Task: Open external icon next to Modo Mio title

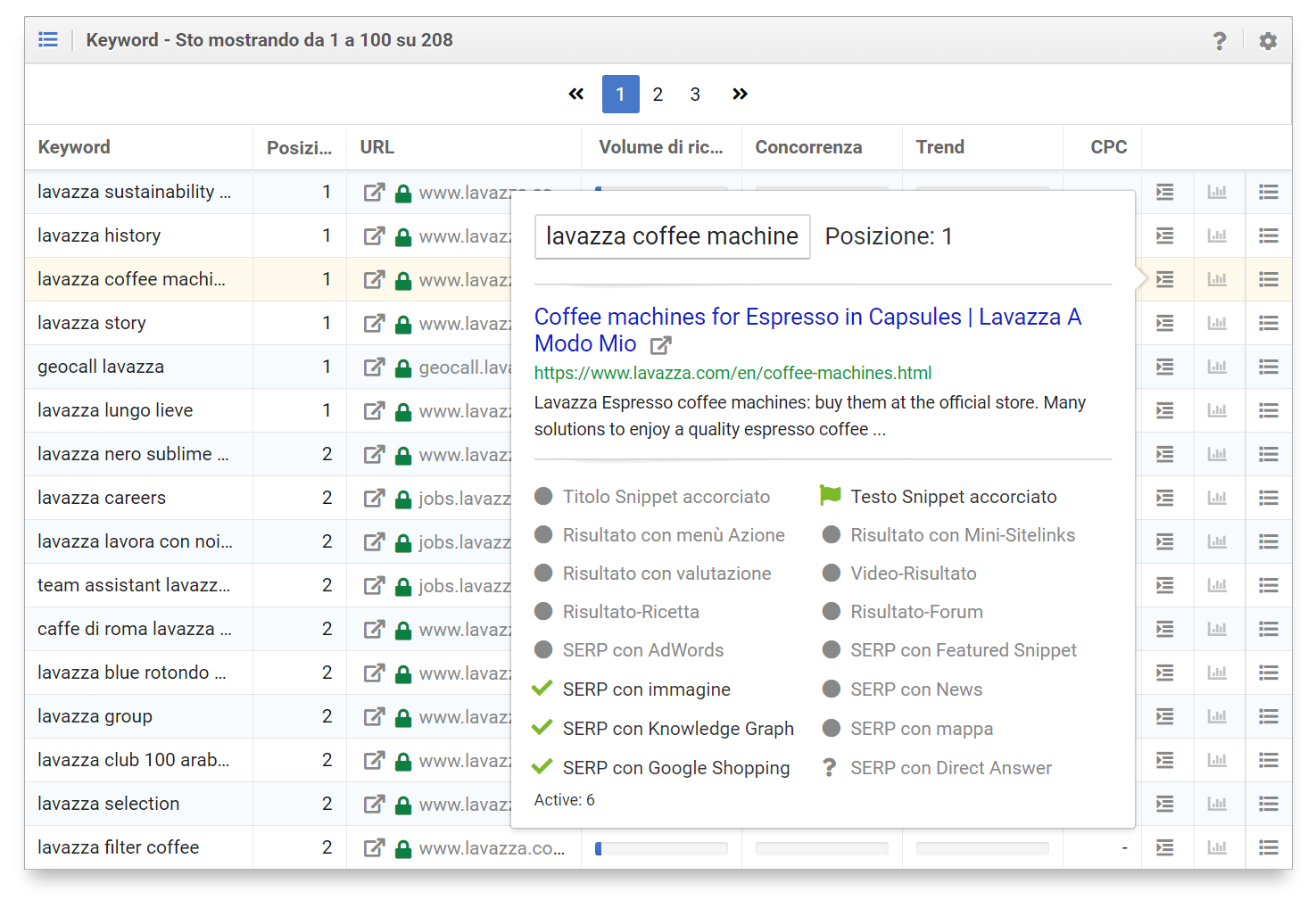Action: click(x=660, y=344)
